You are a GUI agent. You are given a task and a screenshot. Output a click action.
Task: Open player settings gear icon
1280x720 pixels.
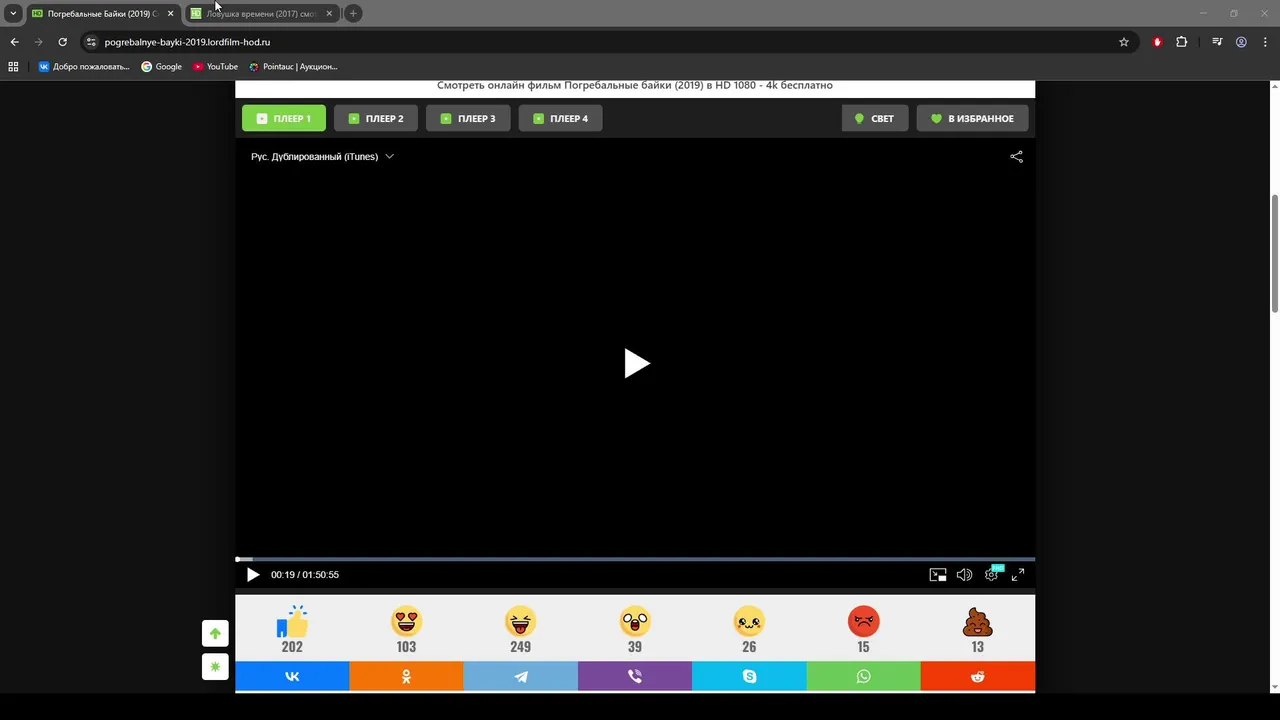point(991,575)
